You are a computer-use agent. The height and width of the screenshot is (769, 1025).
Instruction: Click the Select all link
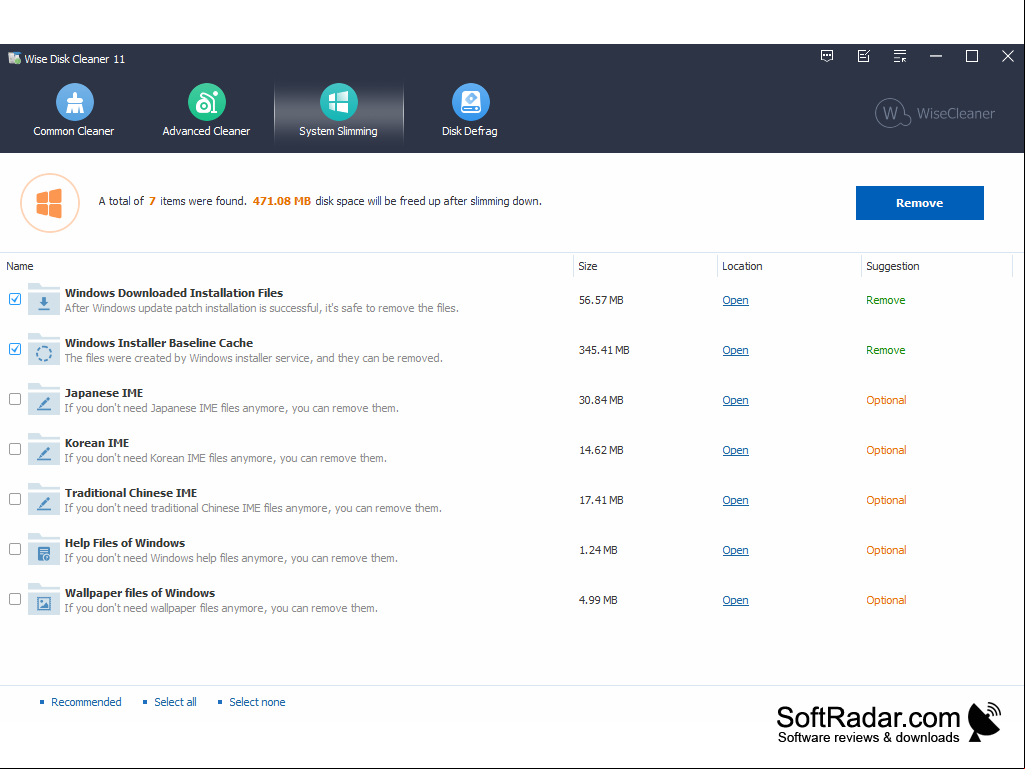175,702
